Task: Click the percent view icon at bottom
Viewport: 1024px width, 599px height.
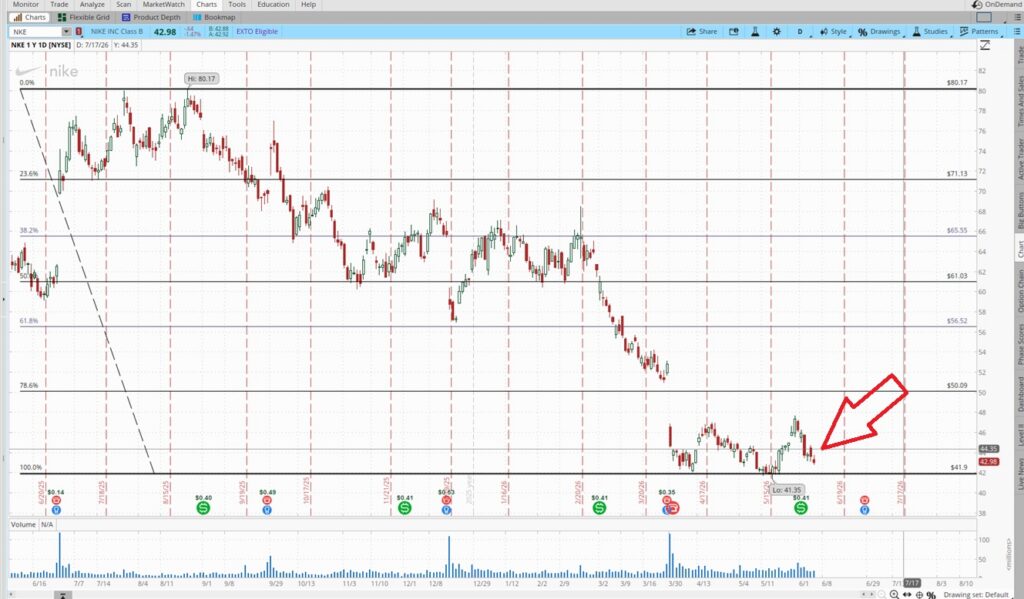Action: tap(931, 594)
